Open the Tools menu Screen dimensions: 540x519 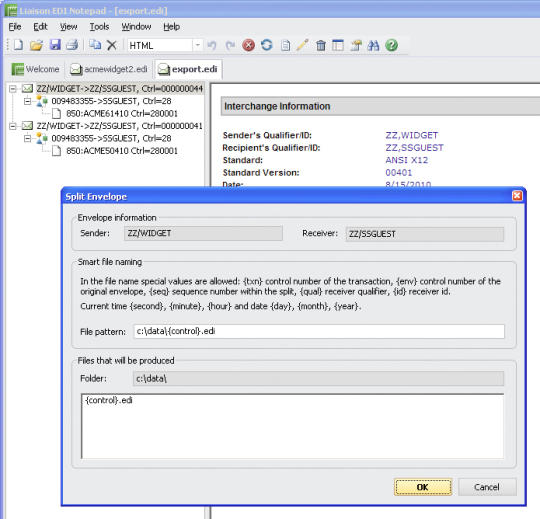point(100,27)
